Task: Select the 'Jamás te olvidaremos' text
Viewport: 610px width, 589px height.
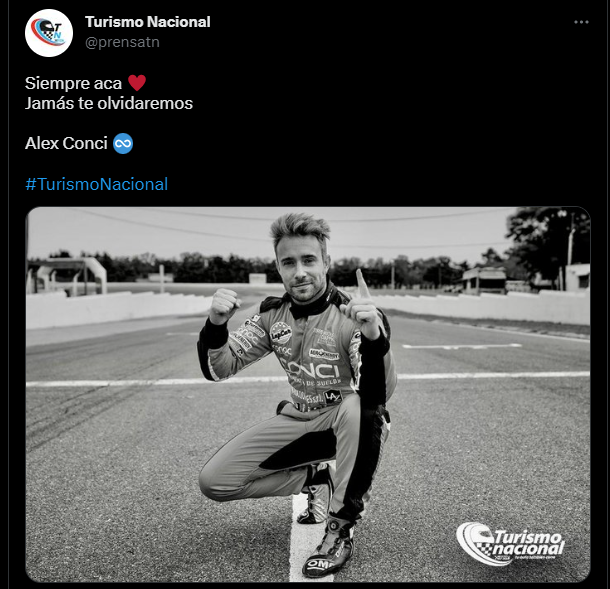Action: coord(109,103)
